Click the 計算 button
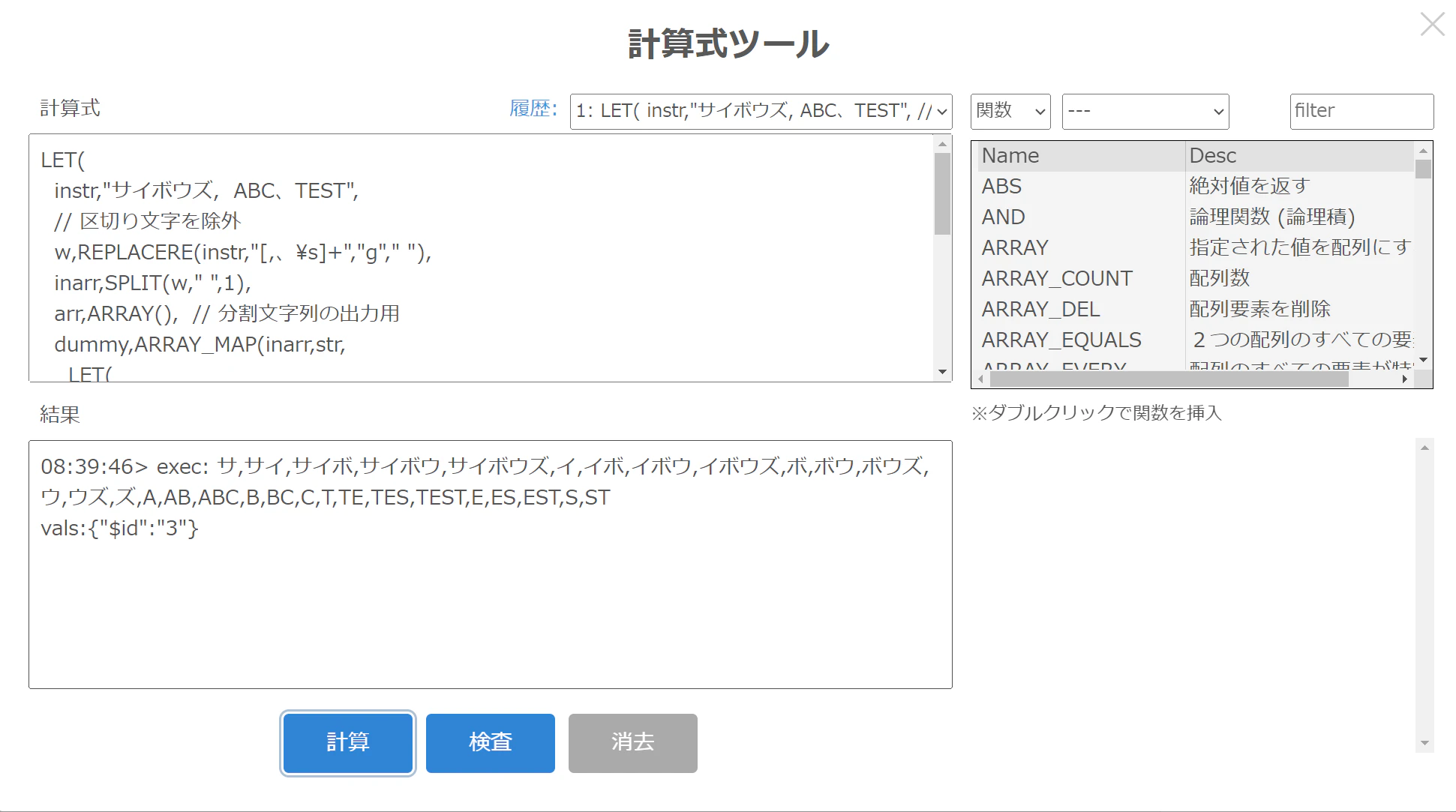This screenshot has width=1456, height=812. point(348,742)
